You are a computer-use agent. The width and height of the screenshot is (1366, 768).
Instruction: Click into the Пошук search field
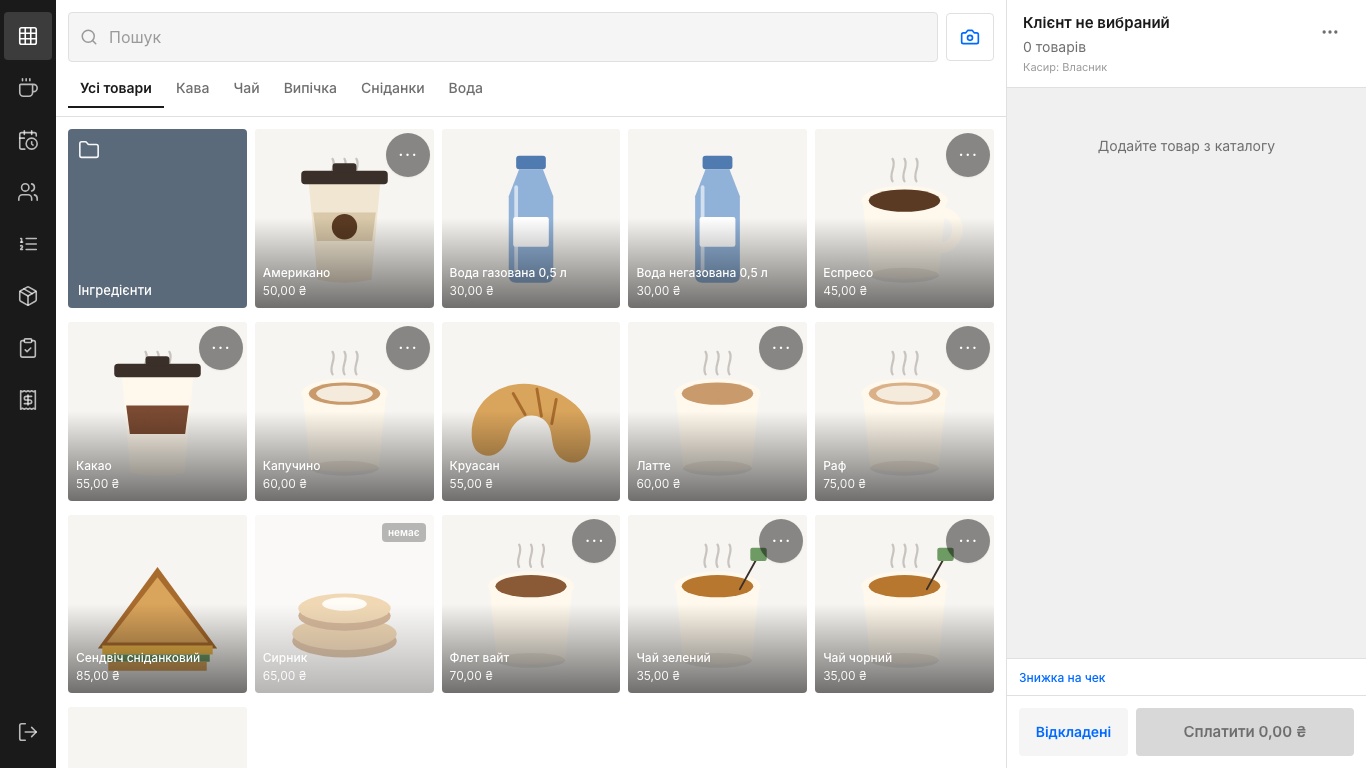click(x=503, y=37)
